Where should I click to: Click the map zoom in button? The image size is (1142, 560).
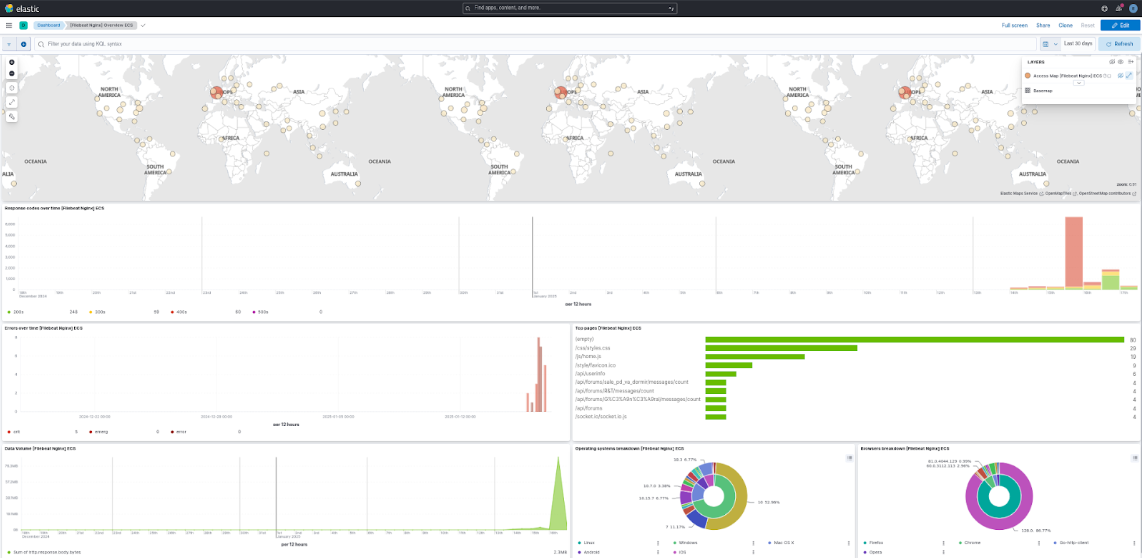click(x=12, y=62)
